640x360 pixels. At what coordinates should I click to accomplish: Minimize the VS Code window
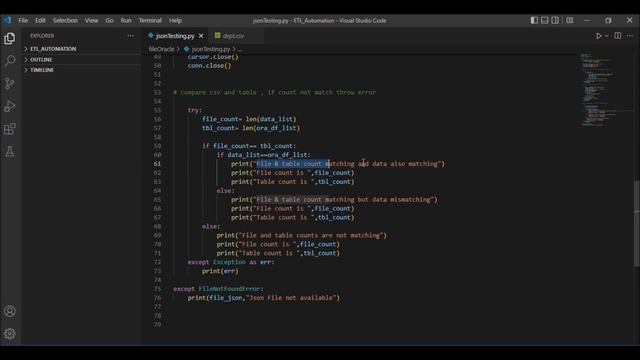[x=587, y=20]
